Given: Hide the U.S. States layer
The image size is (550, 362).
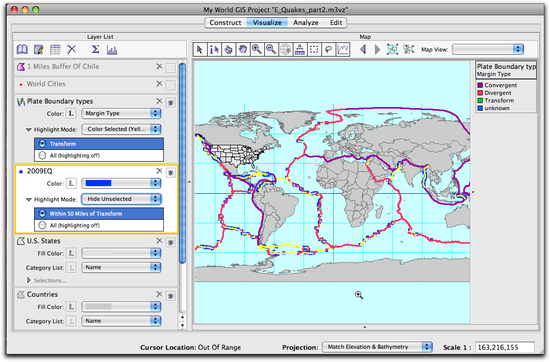Looking at the screenshot, I should pos(170,242).
